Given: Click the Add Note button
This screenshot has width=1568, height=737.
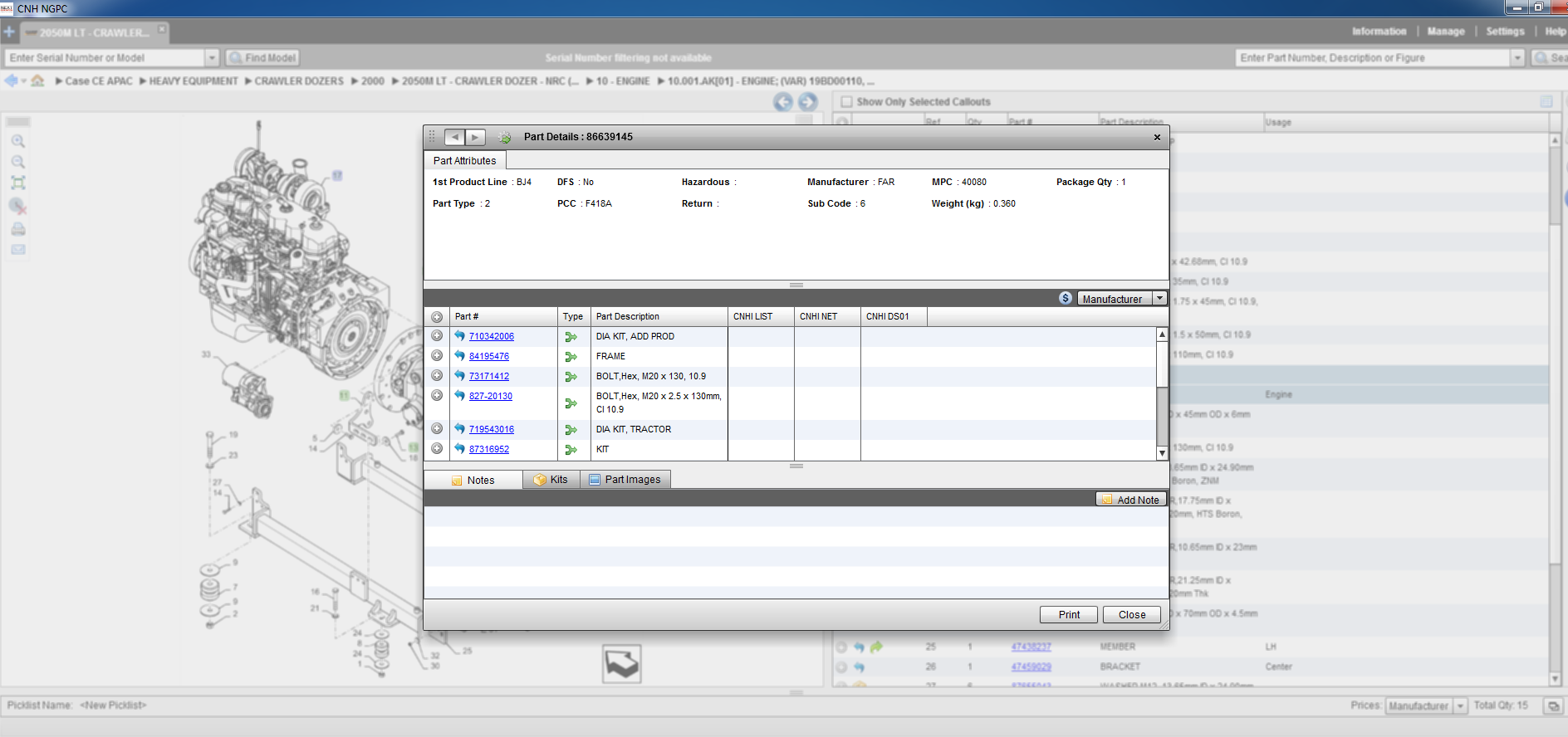Looking at the screenshot, I should (1131, 500).
